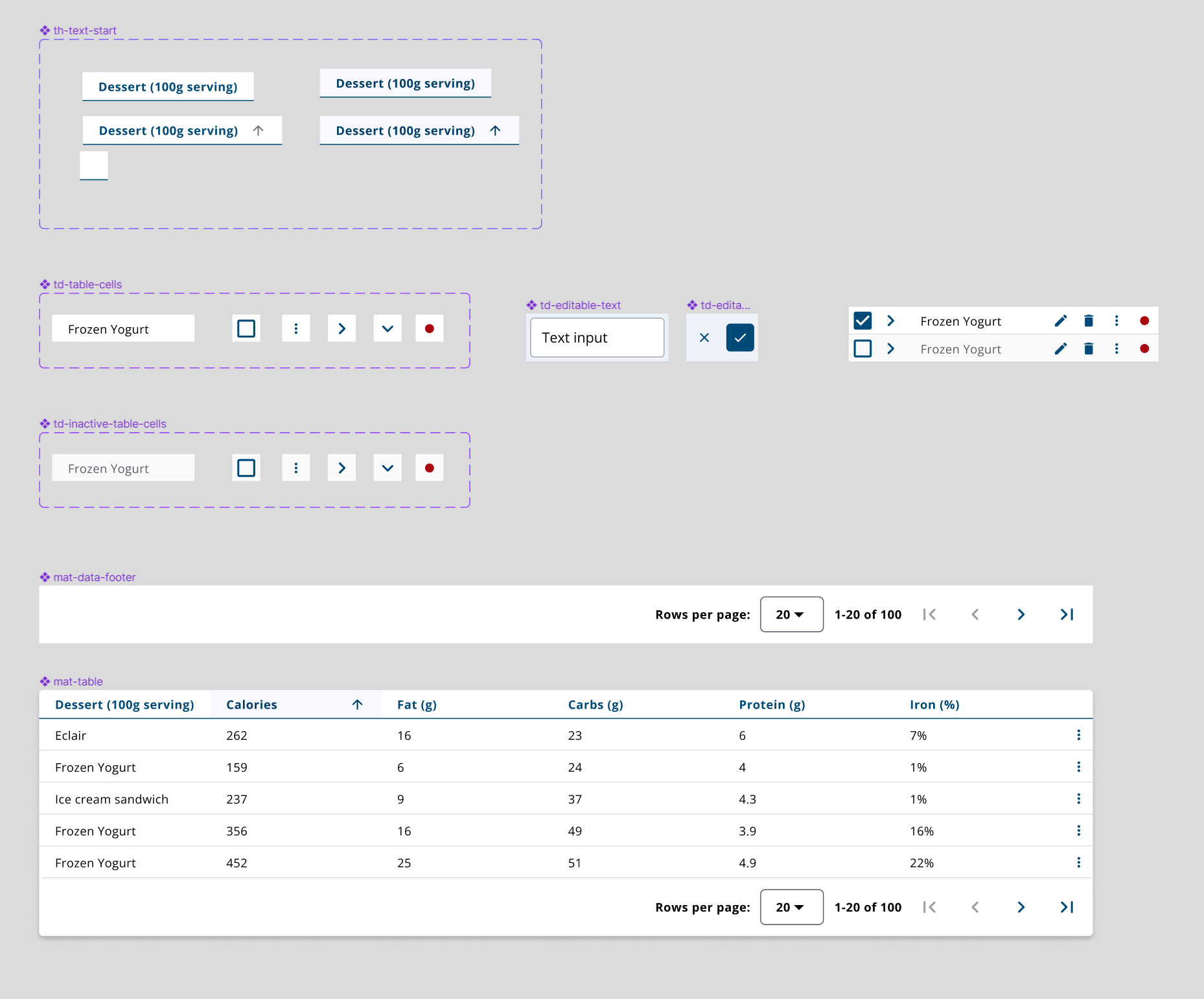Open rows per page dropdown in mat-data-footer
1204x999 pixels.
pyautogui.click(x=791, y=614)
